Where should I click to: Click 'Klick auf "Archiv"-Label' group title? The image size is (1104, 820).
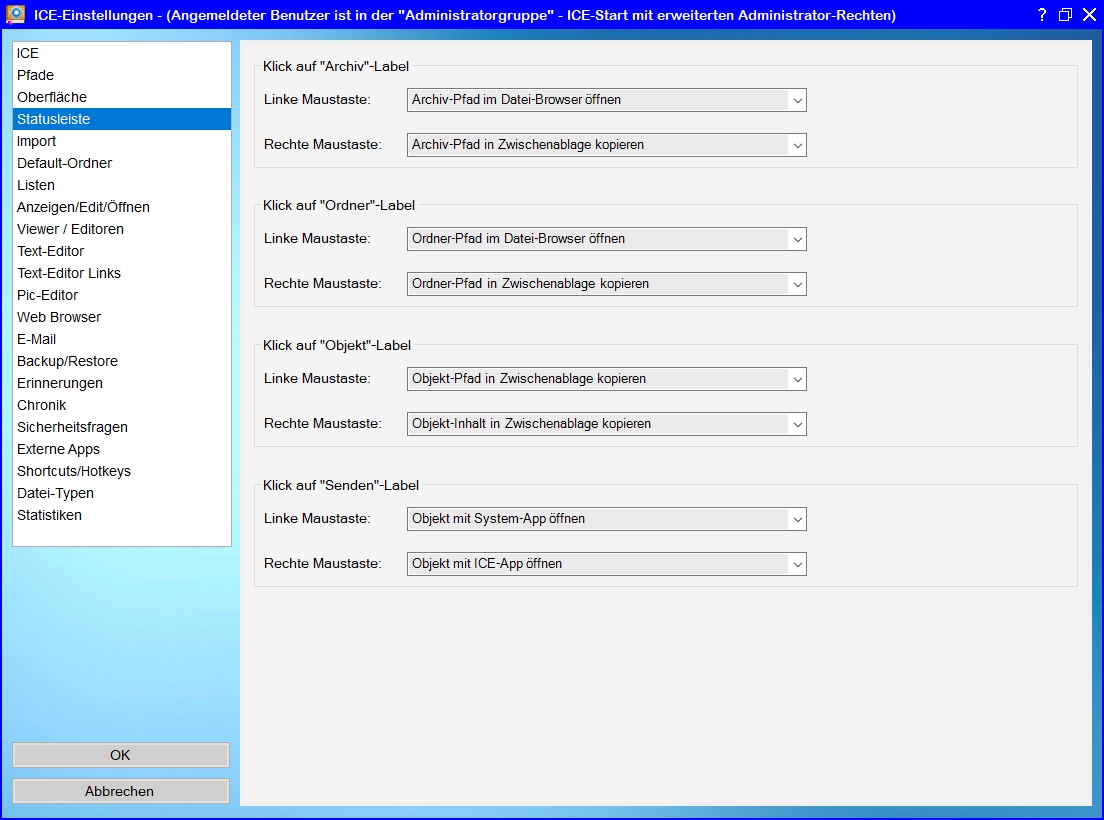click(x=336, y=66)
